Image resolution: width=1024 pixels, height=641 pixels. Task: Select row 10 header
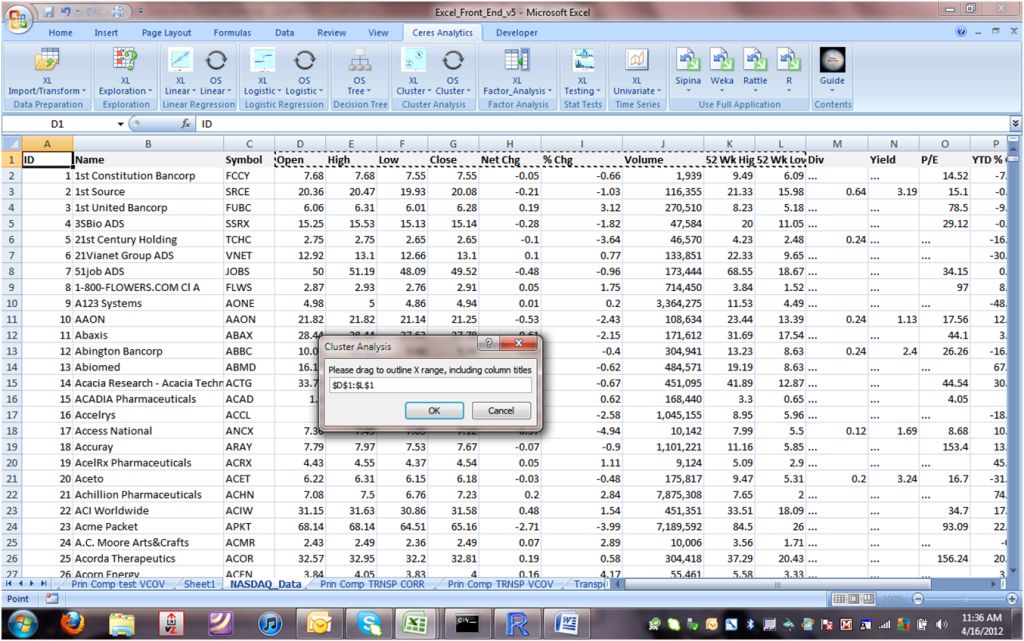(12, 303)
